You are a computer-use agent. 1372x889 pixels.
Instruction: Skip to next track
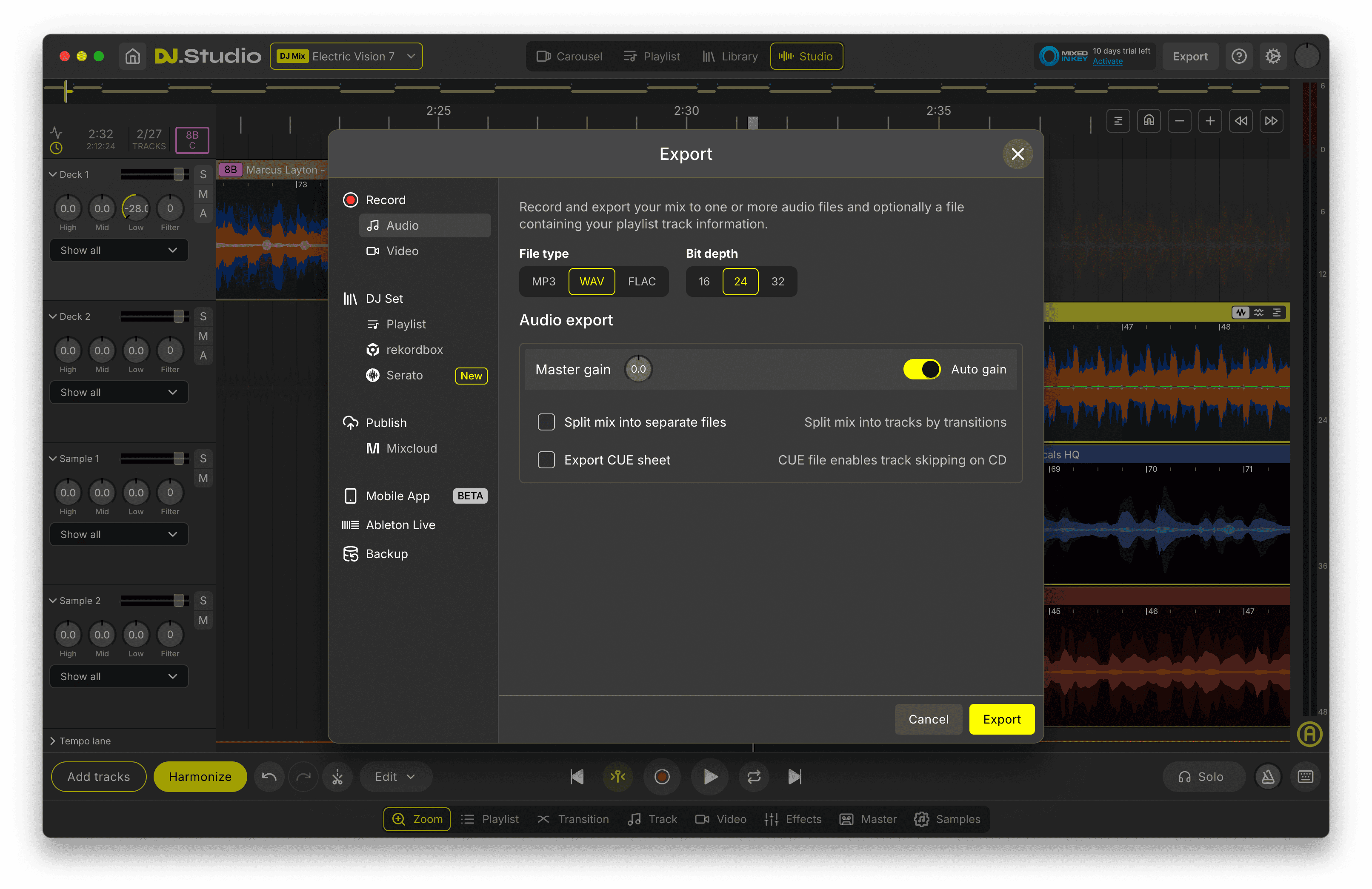795,777
